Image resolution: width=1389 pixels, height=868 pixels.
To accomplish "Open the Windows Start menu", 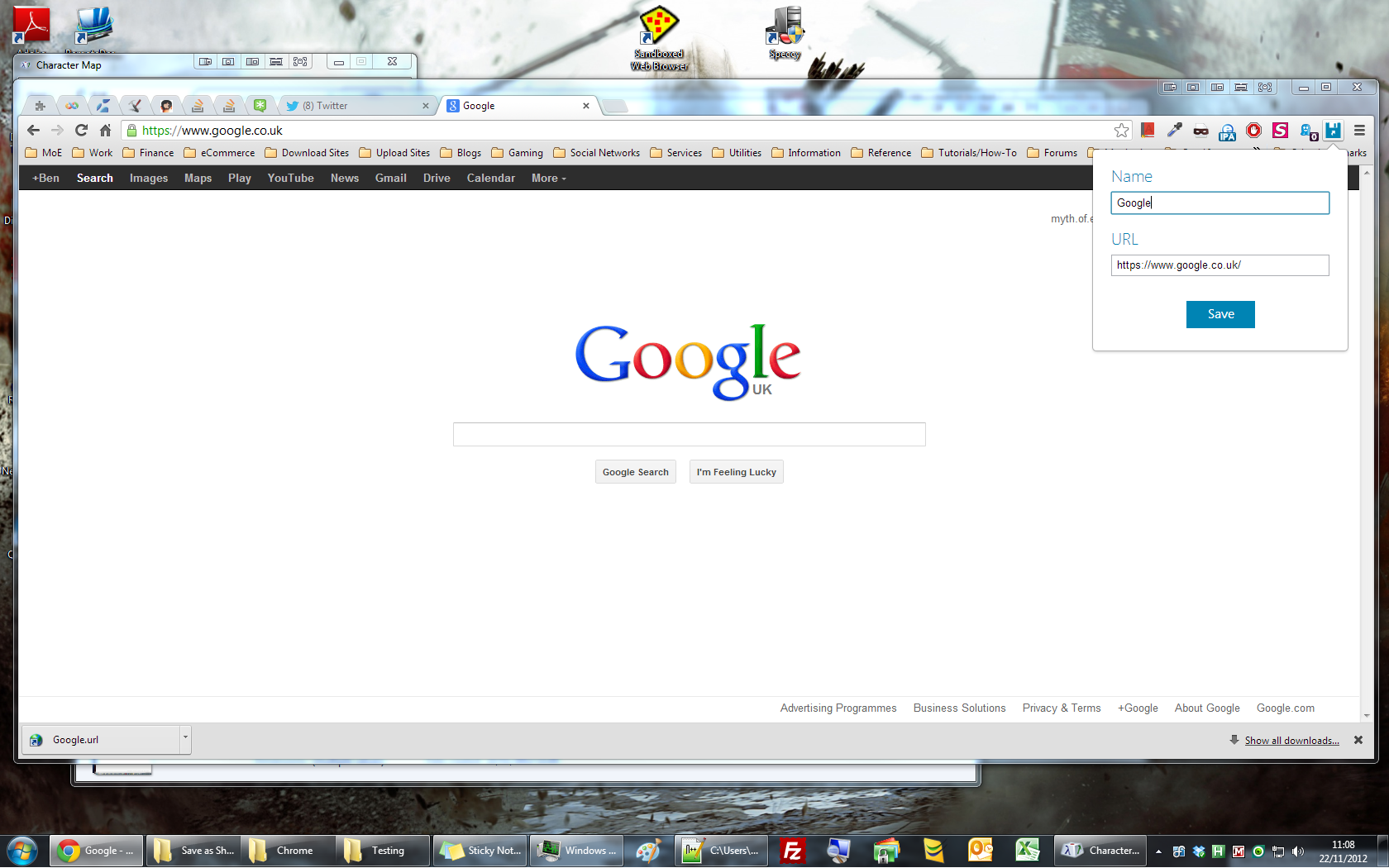I will 22,851.
